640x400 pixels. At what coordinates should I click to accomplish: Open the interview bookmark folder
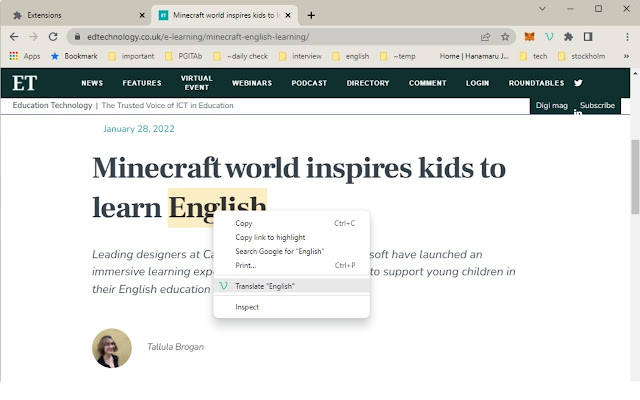300,56
